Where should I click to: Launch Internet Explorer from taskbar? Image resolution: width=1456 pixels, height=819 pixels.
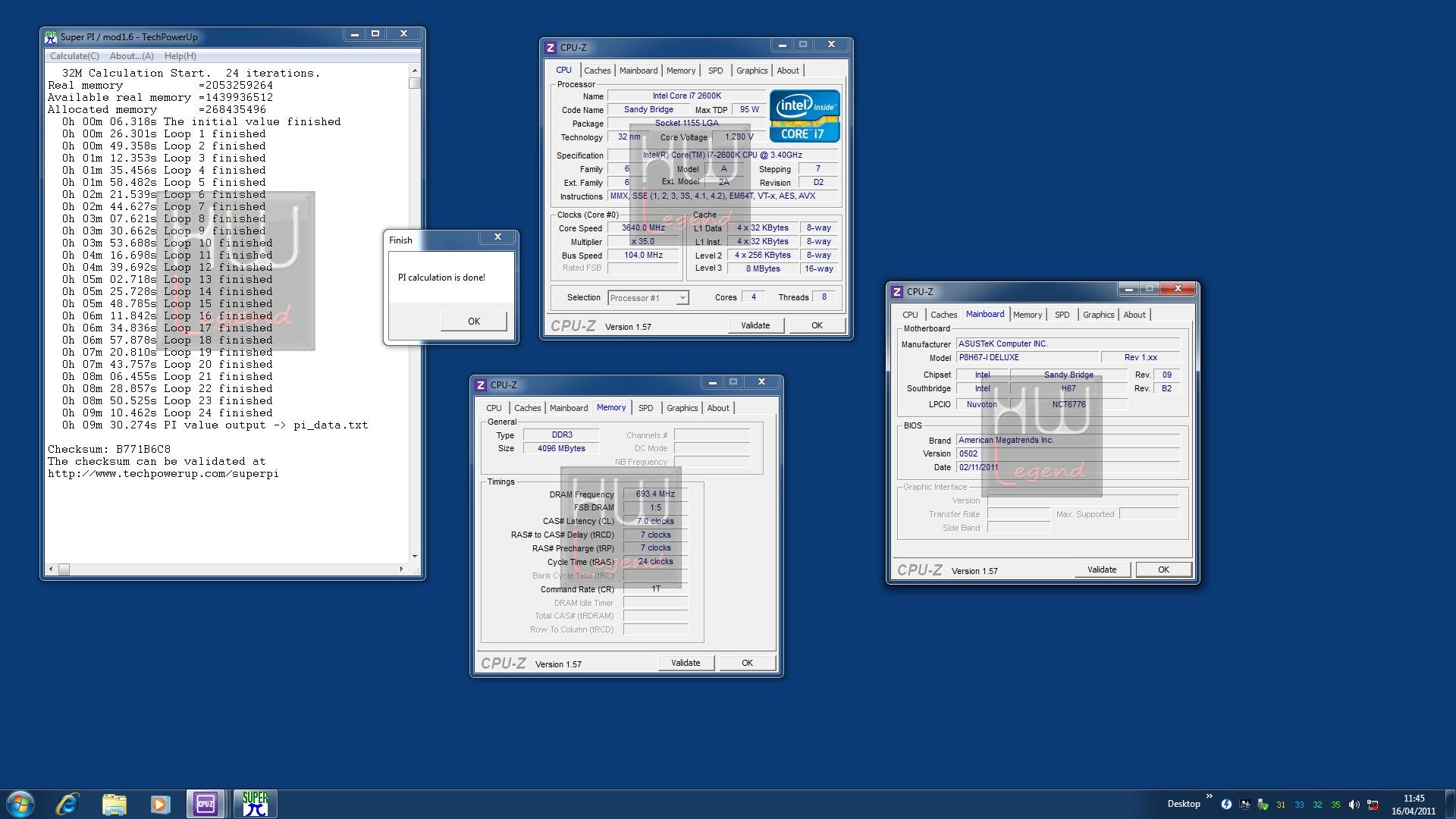pos(67,804)
